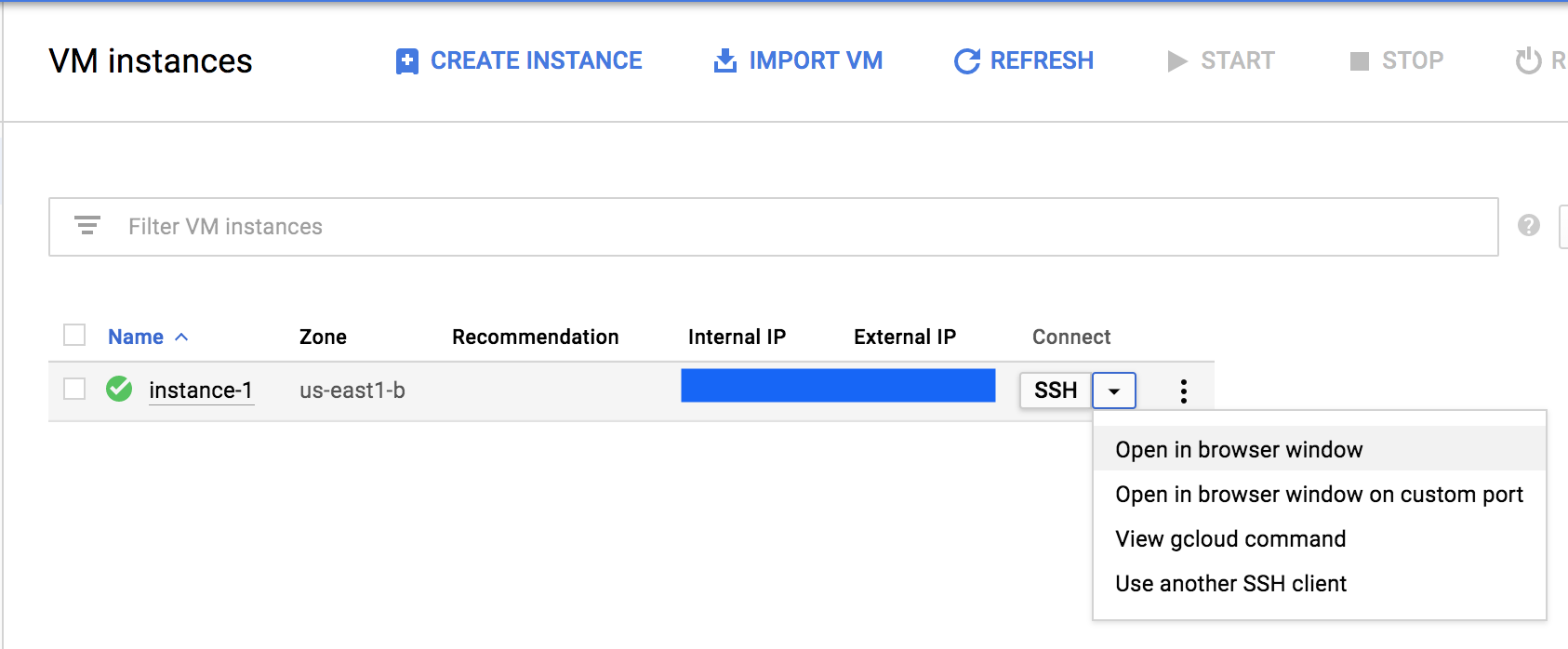Click the help question mark icon

(1528, 226)
